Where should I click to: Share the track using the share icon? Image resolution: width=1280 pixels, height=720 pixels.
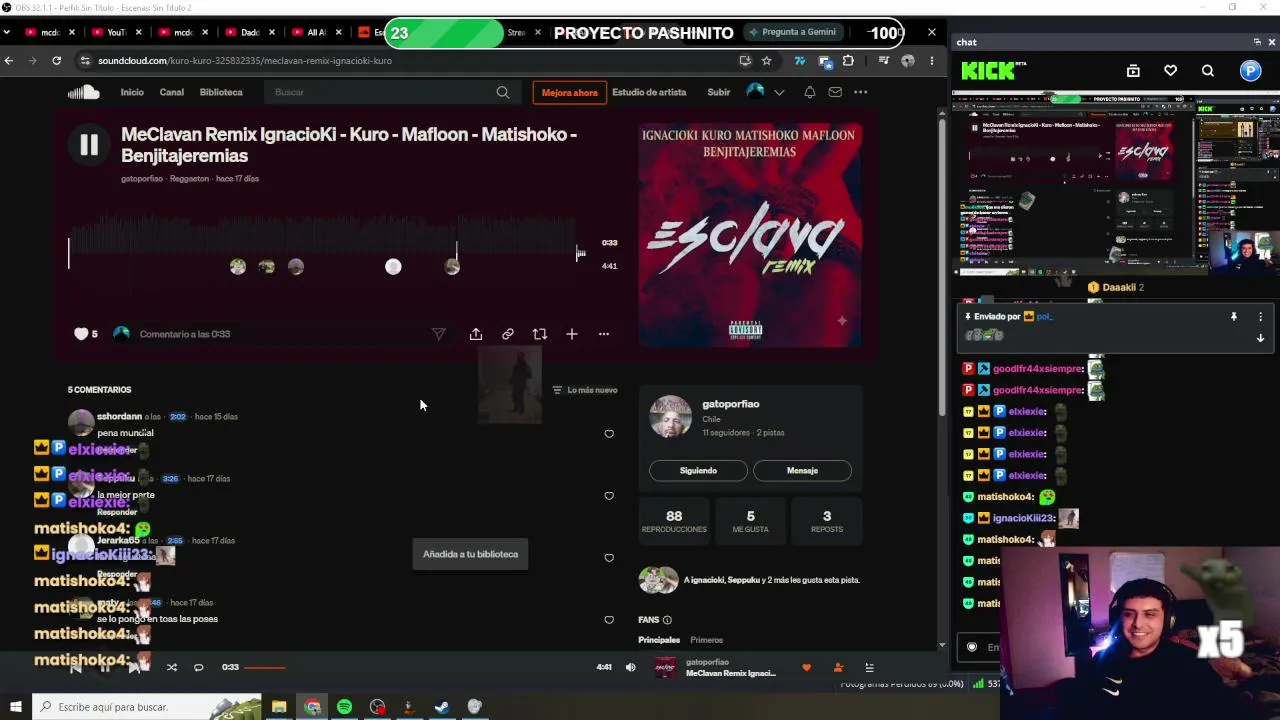coord(476,334)
